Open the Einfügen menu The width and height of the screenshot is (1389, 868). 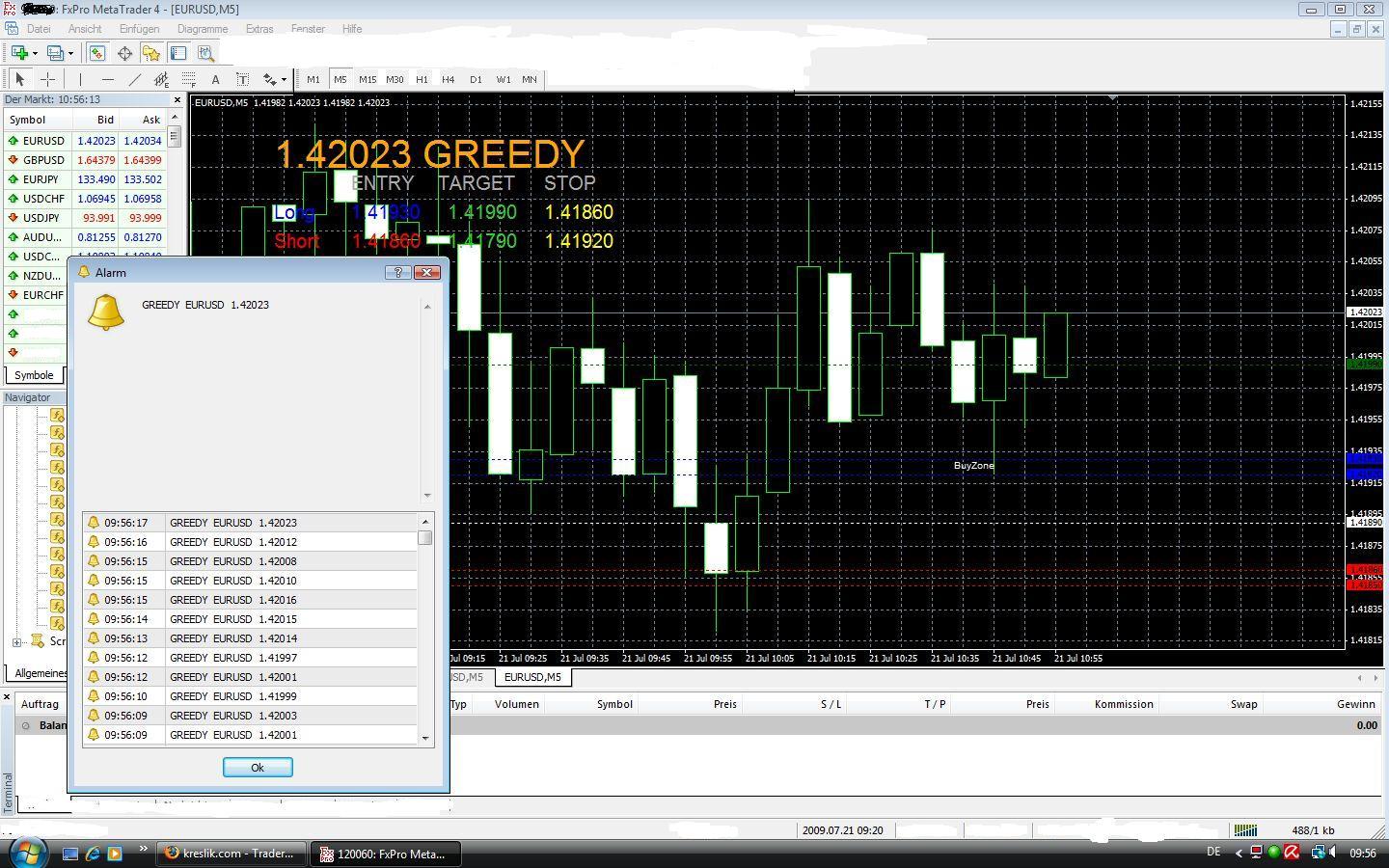click(139, 29)
